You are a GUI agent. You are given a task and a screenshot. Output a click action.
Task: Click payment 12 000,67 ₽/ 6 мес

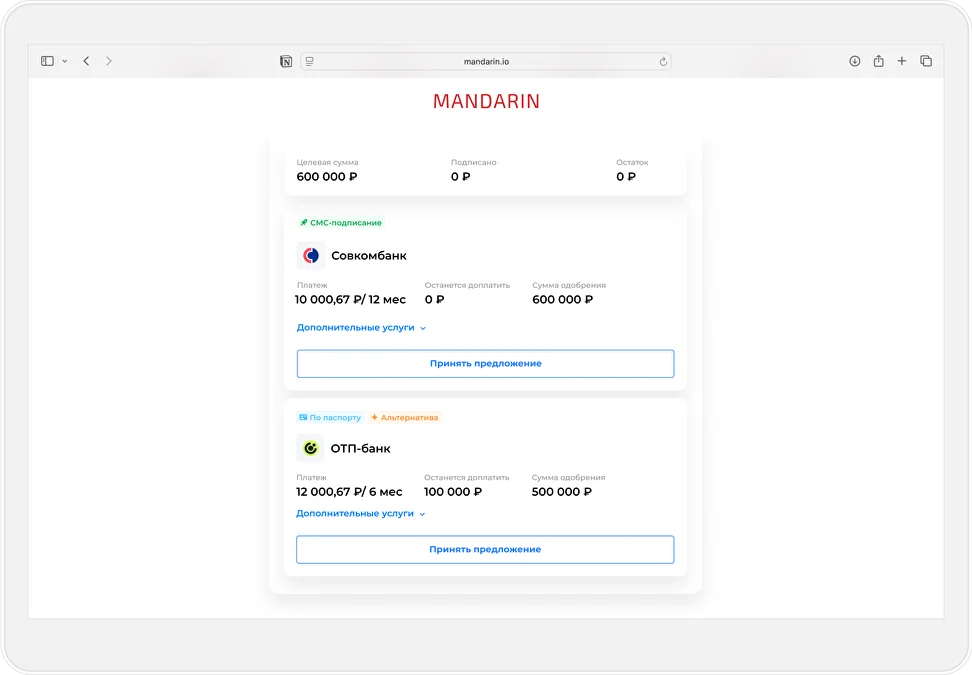coord(349,492)
